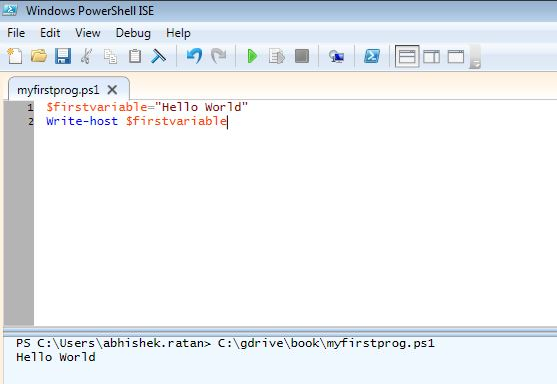Show script pane maximized layout
This screenshot has height=384, width=557.
(x=456, y=56)
